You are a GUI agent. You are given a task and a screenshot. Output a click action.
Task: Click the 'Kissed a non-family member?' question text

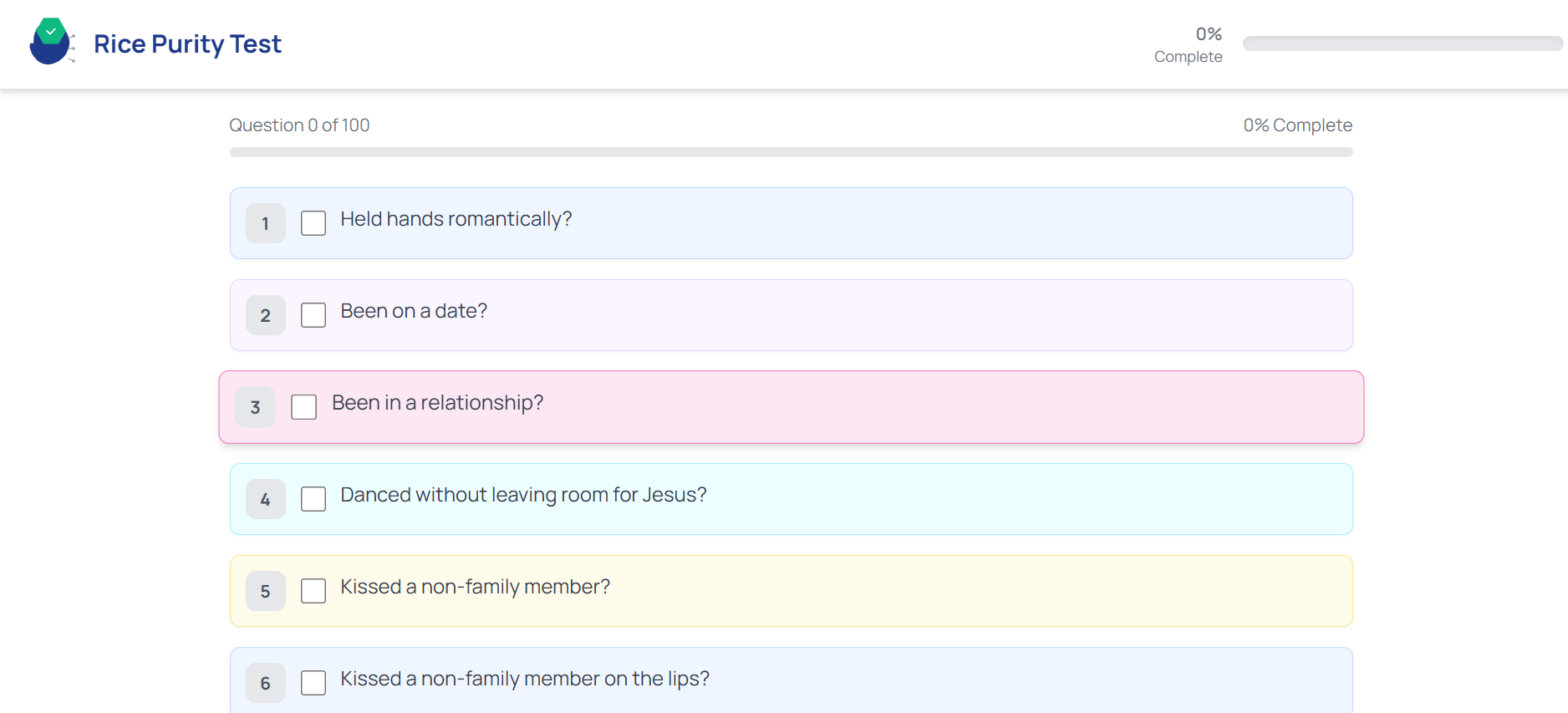(476, 587)
